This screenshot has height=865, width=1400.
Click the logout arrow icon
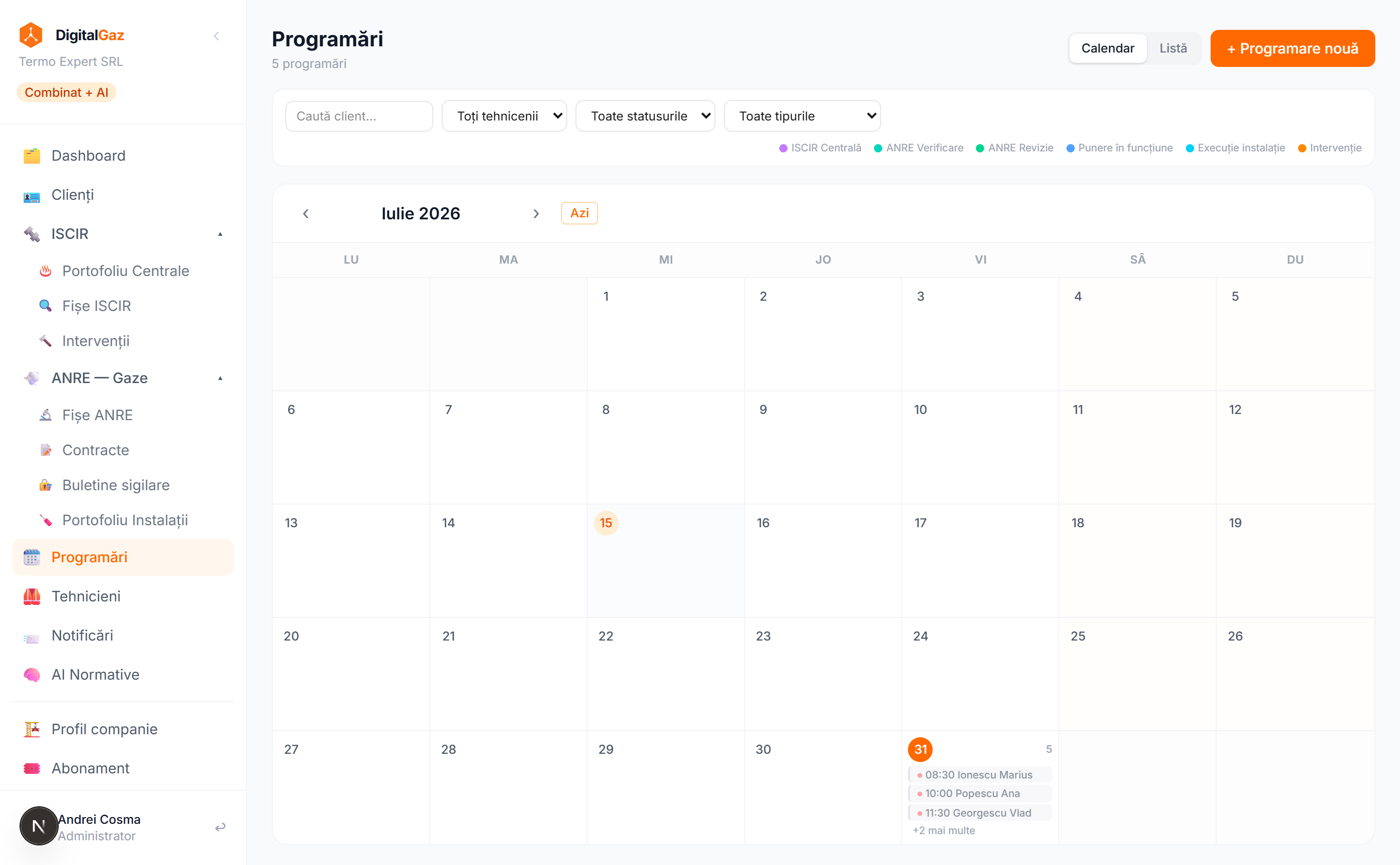[220, 827]
